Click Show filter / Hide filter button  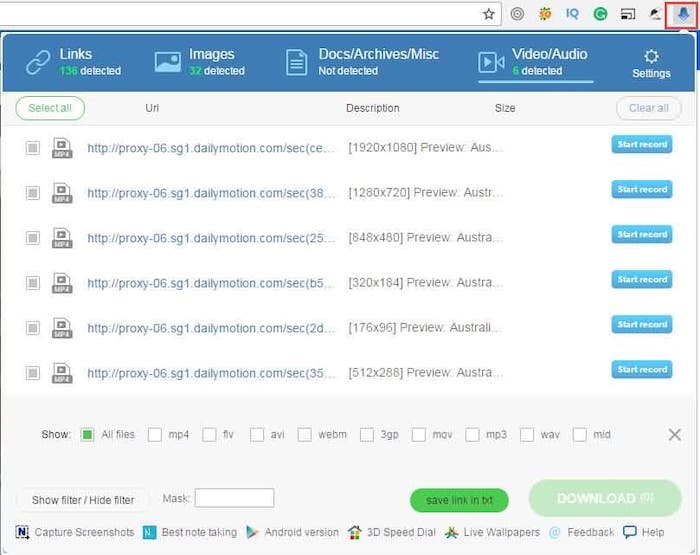point(83,500)
